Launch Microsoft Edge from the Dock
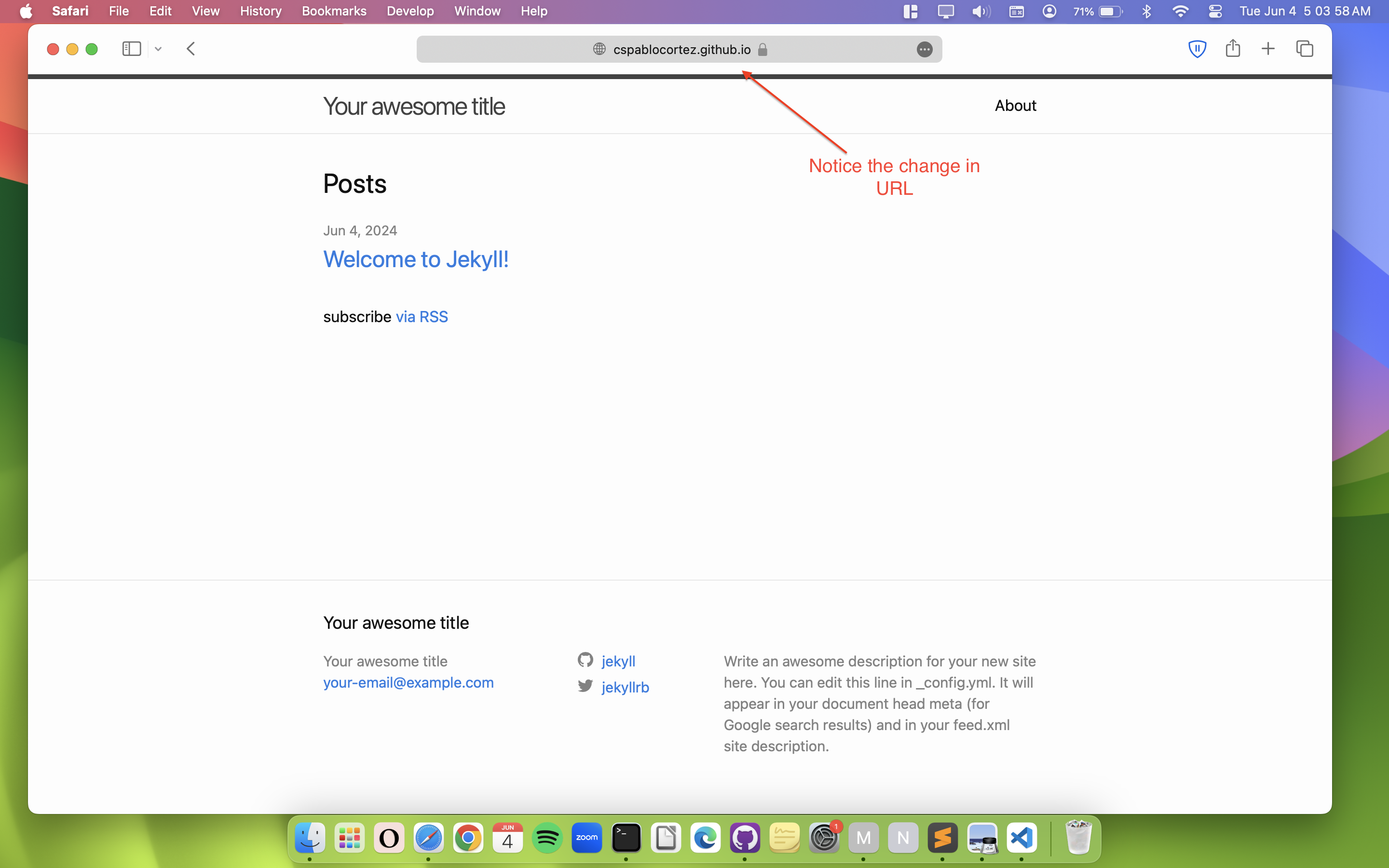Viewport: 1389px width, 868px height. coord(706,838)
